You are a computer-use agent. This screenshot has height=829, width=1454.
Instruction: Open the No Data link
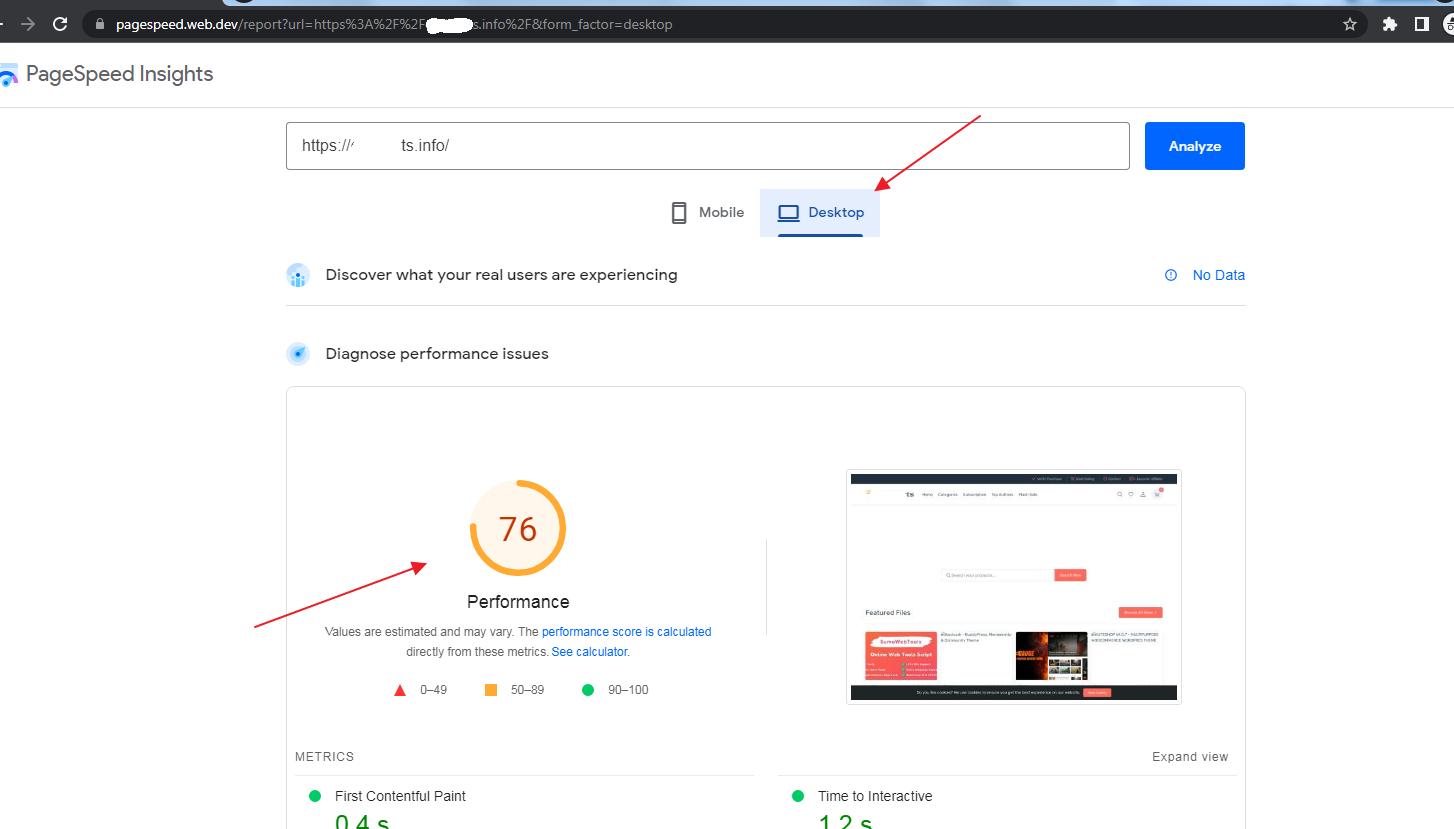tap(1219, 275)
